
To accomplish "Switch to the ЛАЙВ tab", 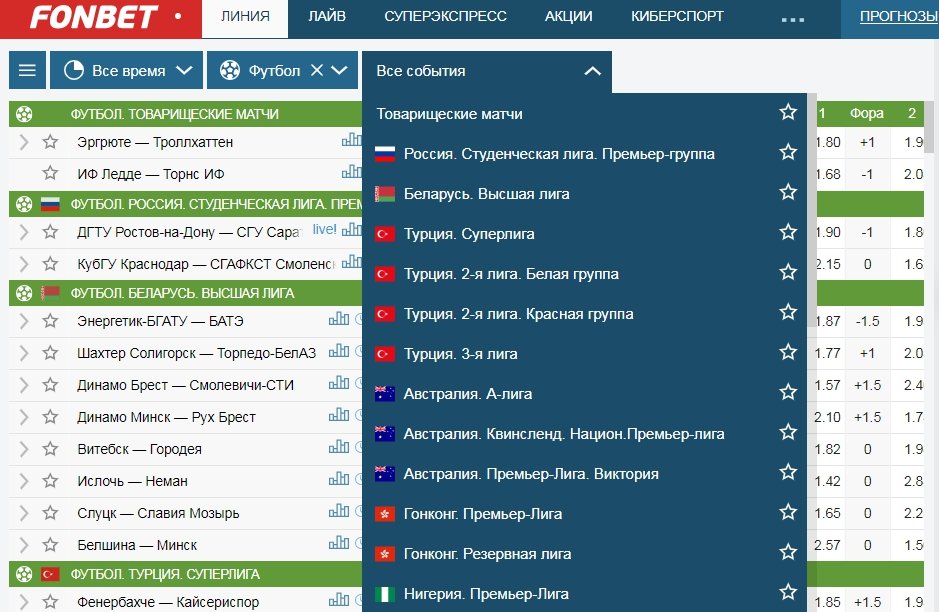I will click(x=328, y=17).
